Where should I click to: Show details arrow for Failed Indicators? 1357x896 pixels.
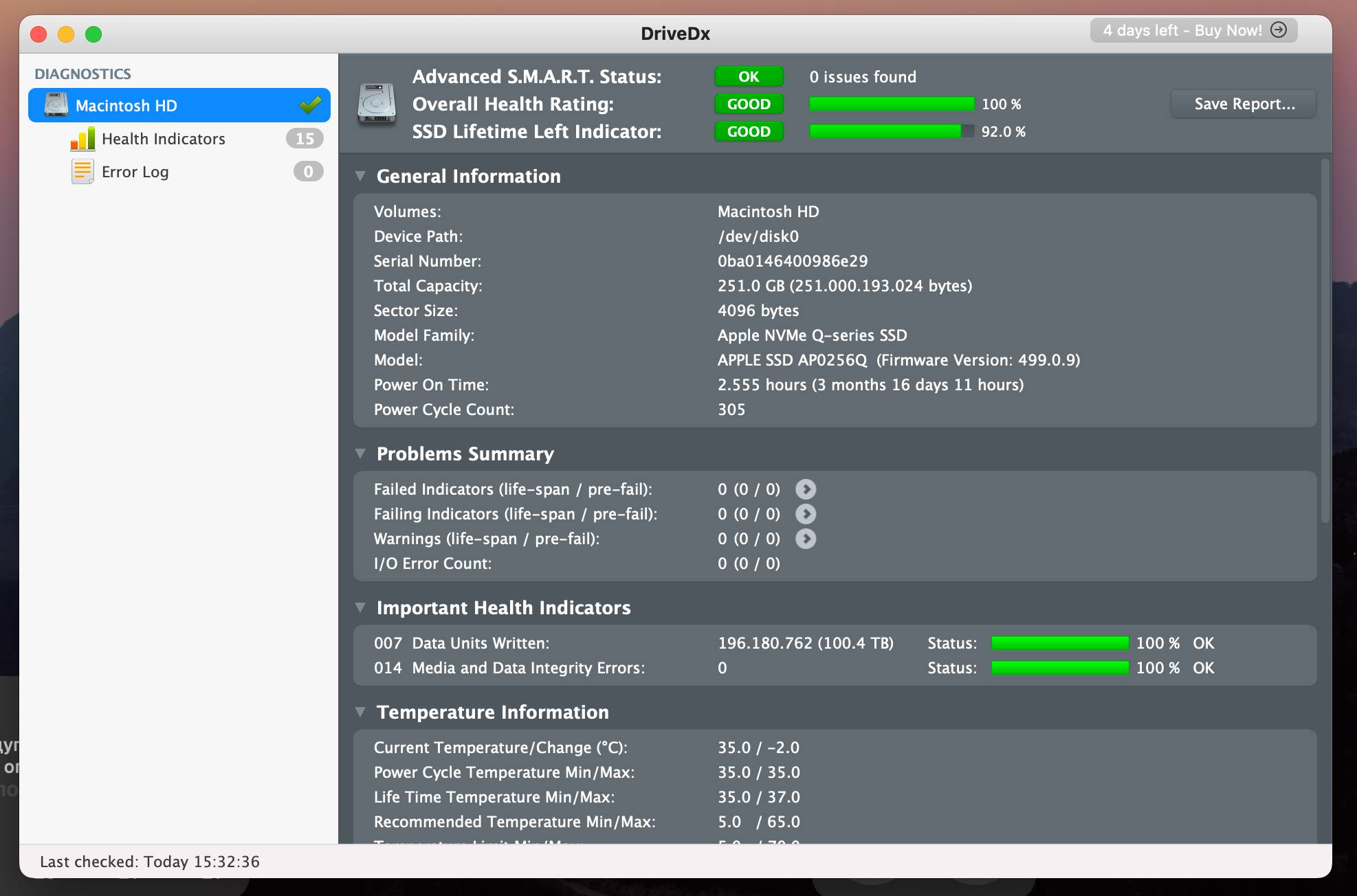[806, 489]
